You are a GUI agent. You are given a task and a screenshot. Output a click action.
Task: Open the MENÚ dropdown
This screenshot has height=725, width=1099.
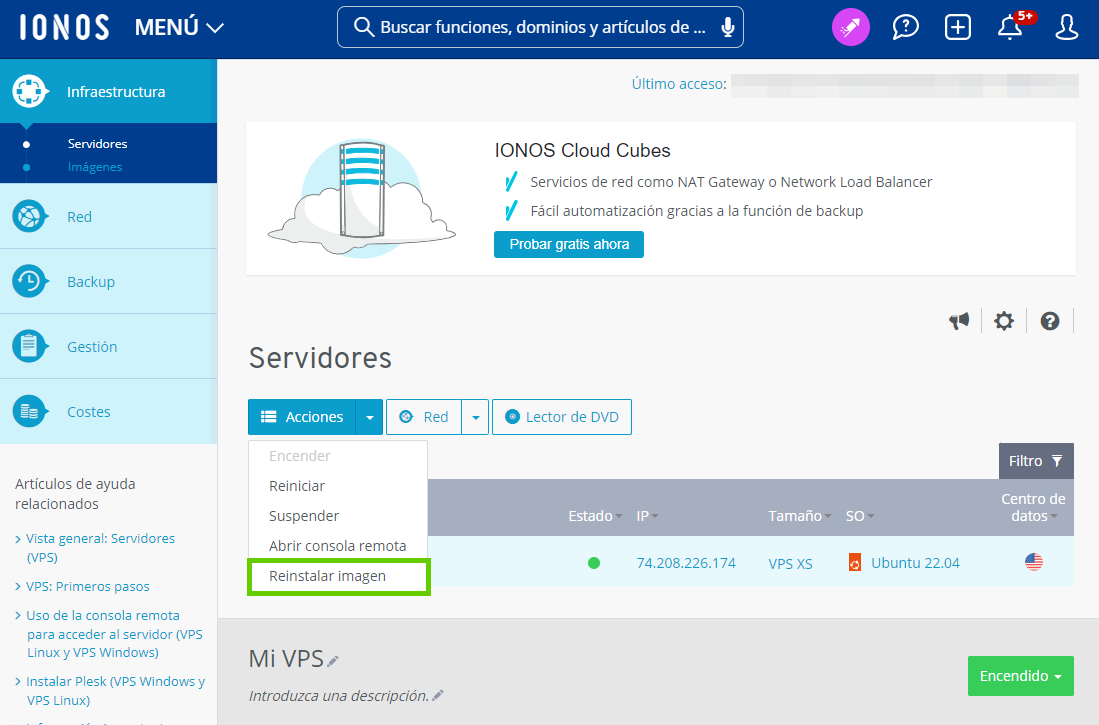[179, 27]
